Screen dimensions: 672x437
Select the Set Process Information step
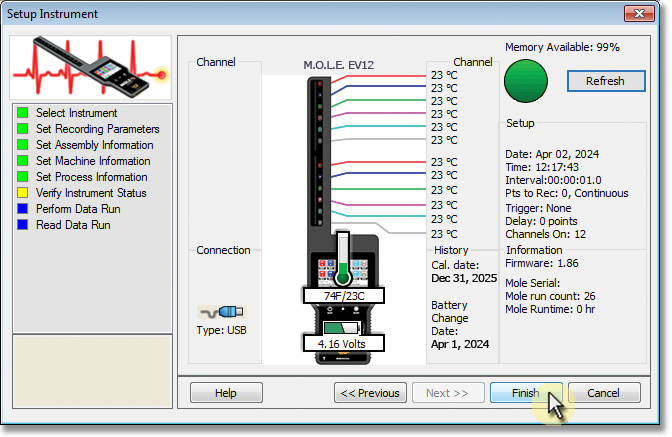pos(92,177)
